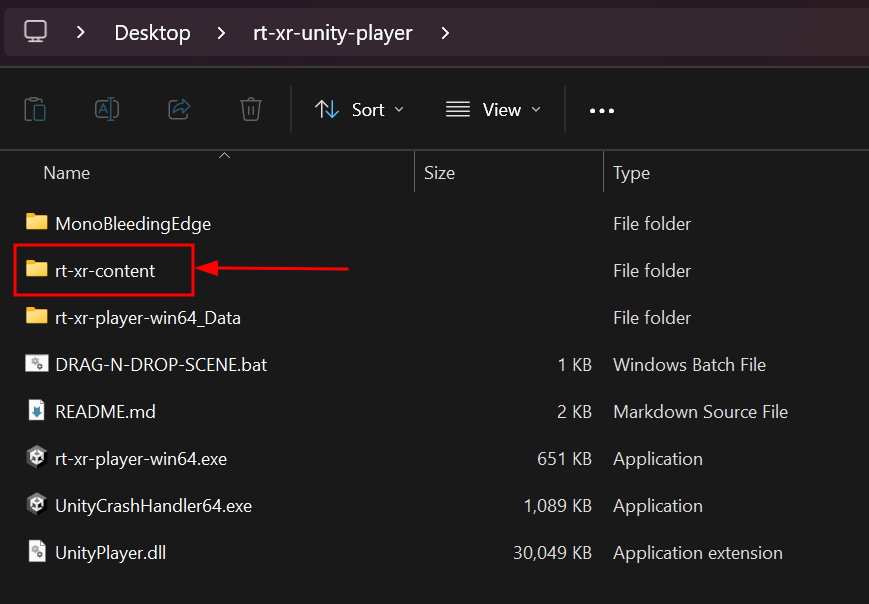
Task: Open the rt-xr-content folder
Action: point(103,270)
